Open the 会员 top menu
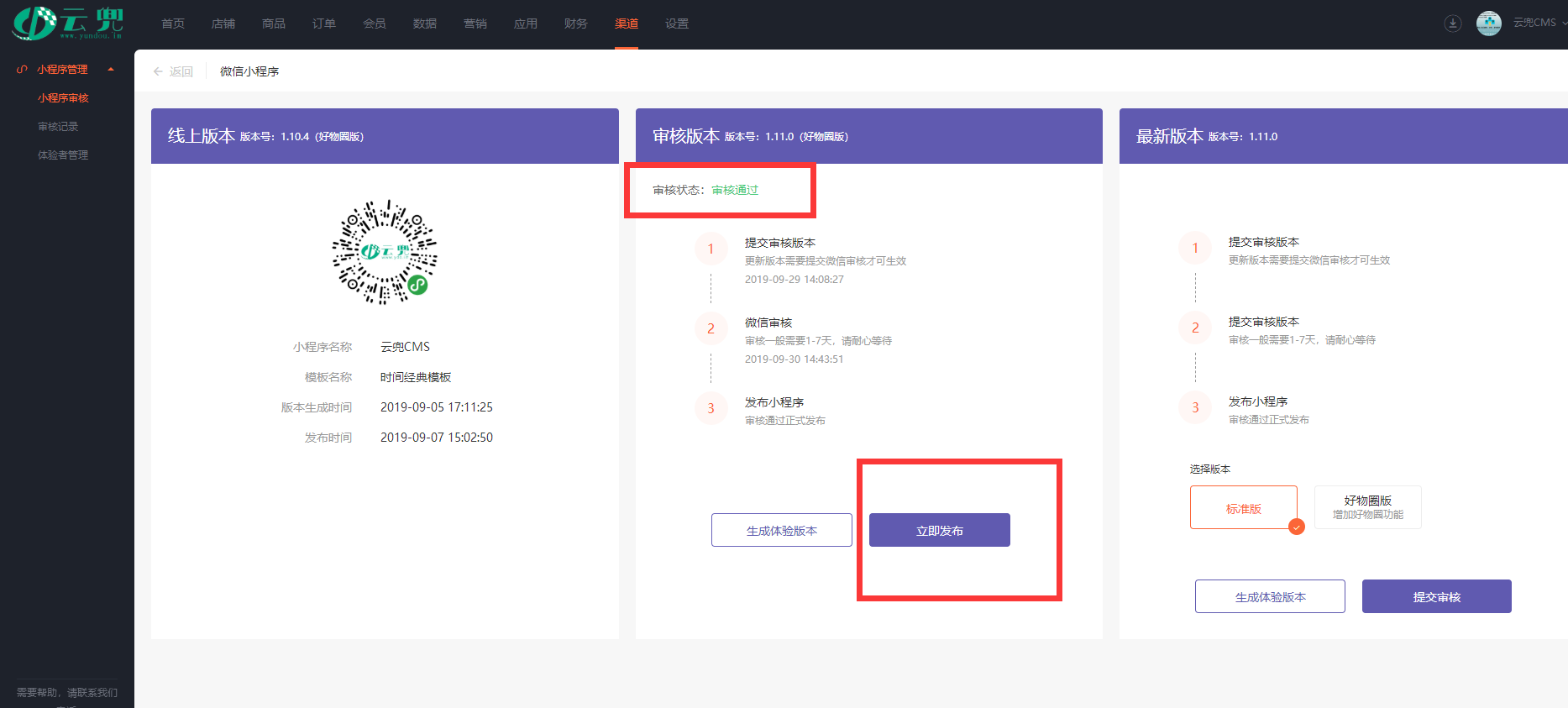 click(375, 24)
